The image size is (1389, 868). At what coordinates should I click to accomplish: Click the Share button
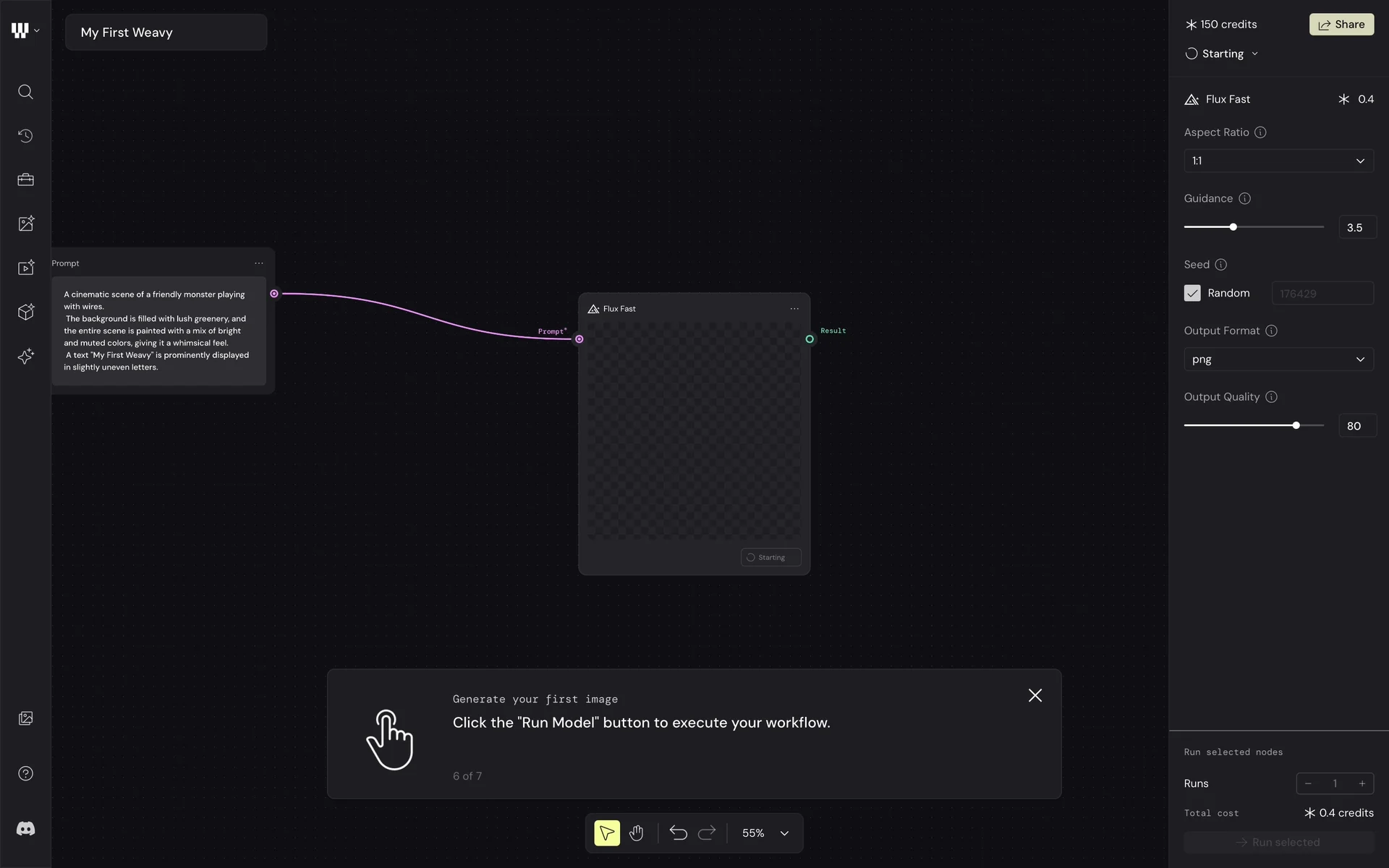pos(1341,25)
